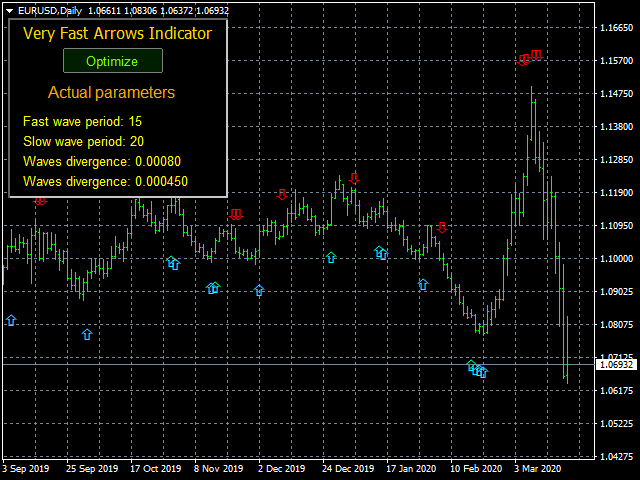Image resolution: width=640 pixels, height=480 pixels.
Task: Select the 1.09025 price scale label
Action: pos(616,291)
